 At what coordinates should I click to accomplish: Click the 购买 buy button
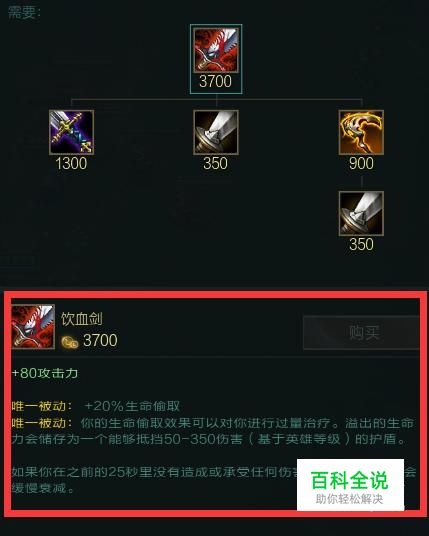364,332
